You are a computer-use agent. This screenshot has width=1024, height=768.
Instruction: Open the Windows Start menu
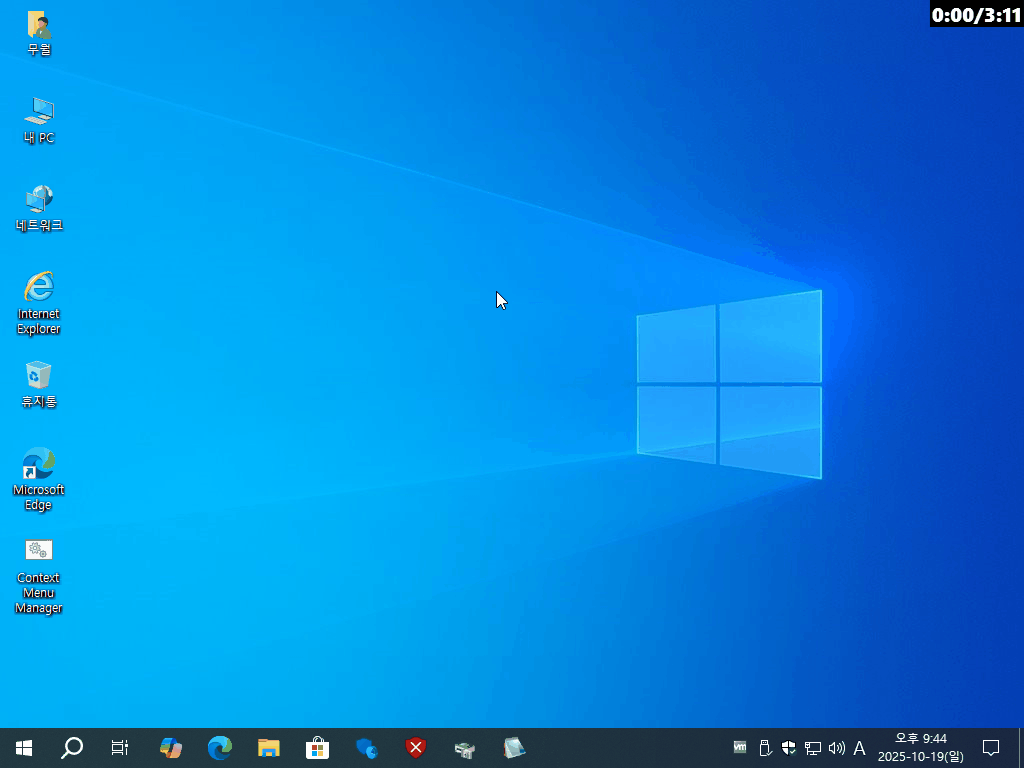click(x=24, y=748)
